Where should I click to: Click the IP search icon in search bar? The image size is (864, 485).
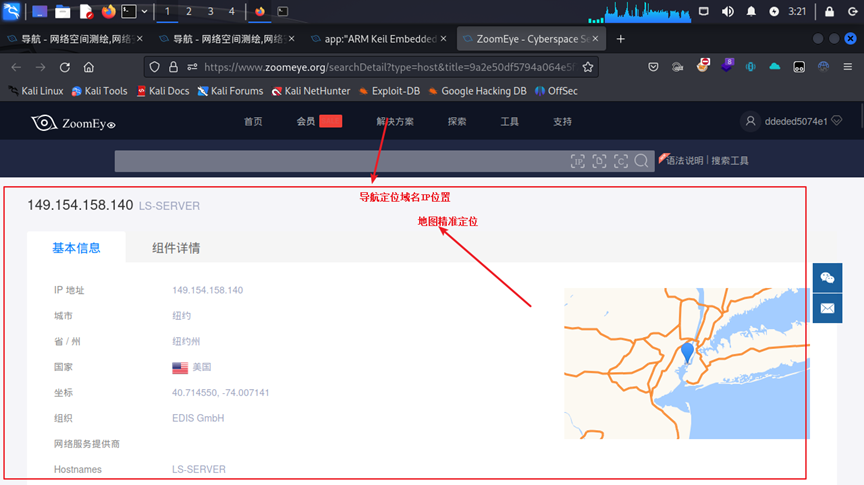pyautogui.click(x=577, y=161)
